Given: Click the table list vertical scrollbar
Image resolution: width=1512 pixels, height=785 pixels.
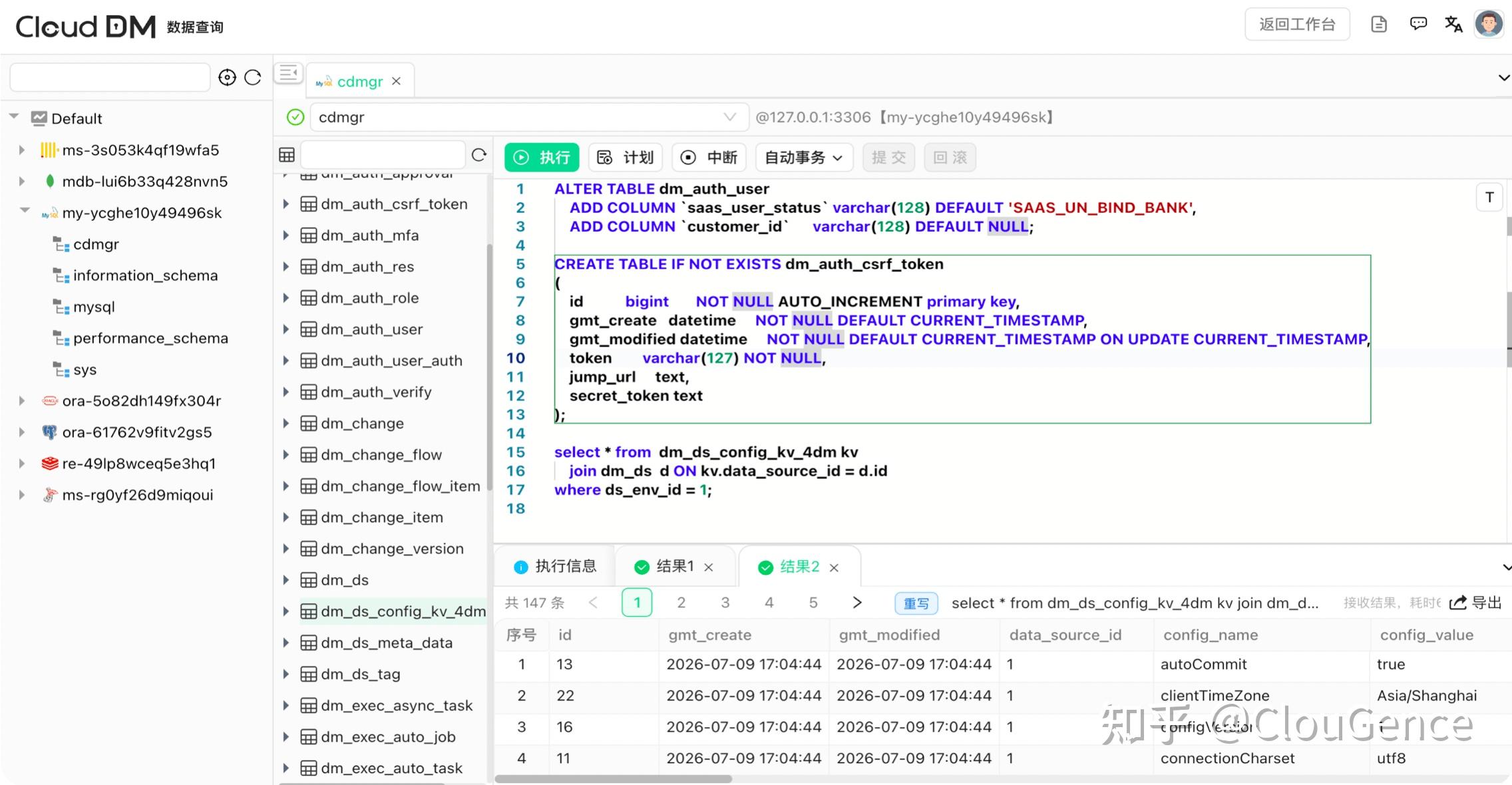Looking at the screenshot, I should pyautogui.click(x=490, y=367).
